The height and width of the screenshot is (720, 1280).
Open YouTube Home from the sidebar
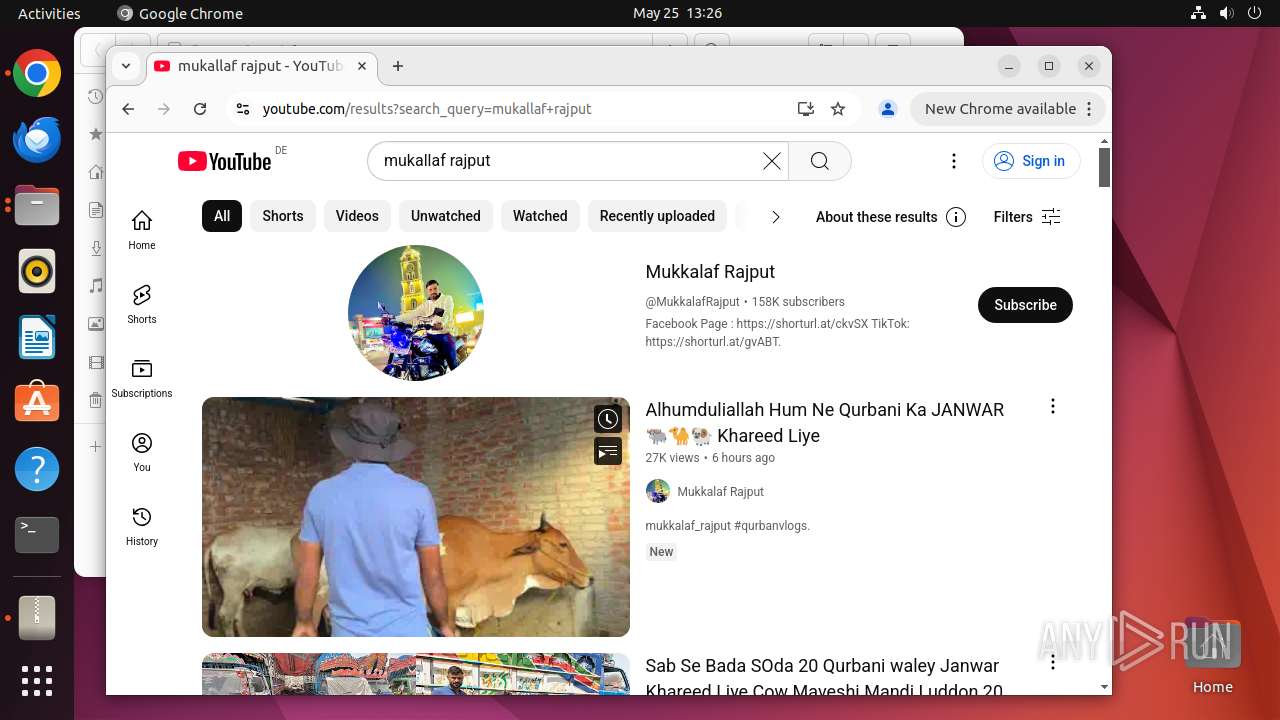[x=142, y=230]
